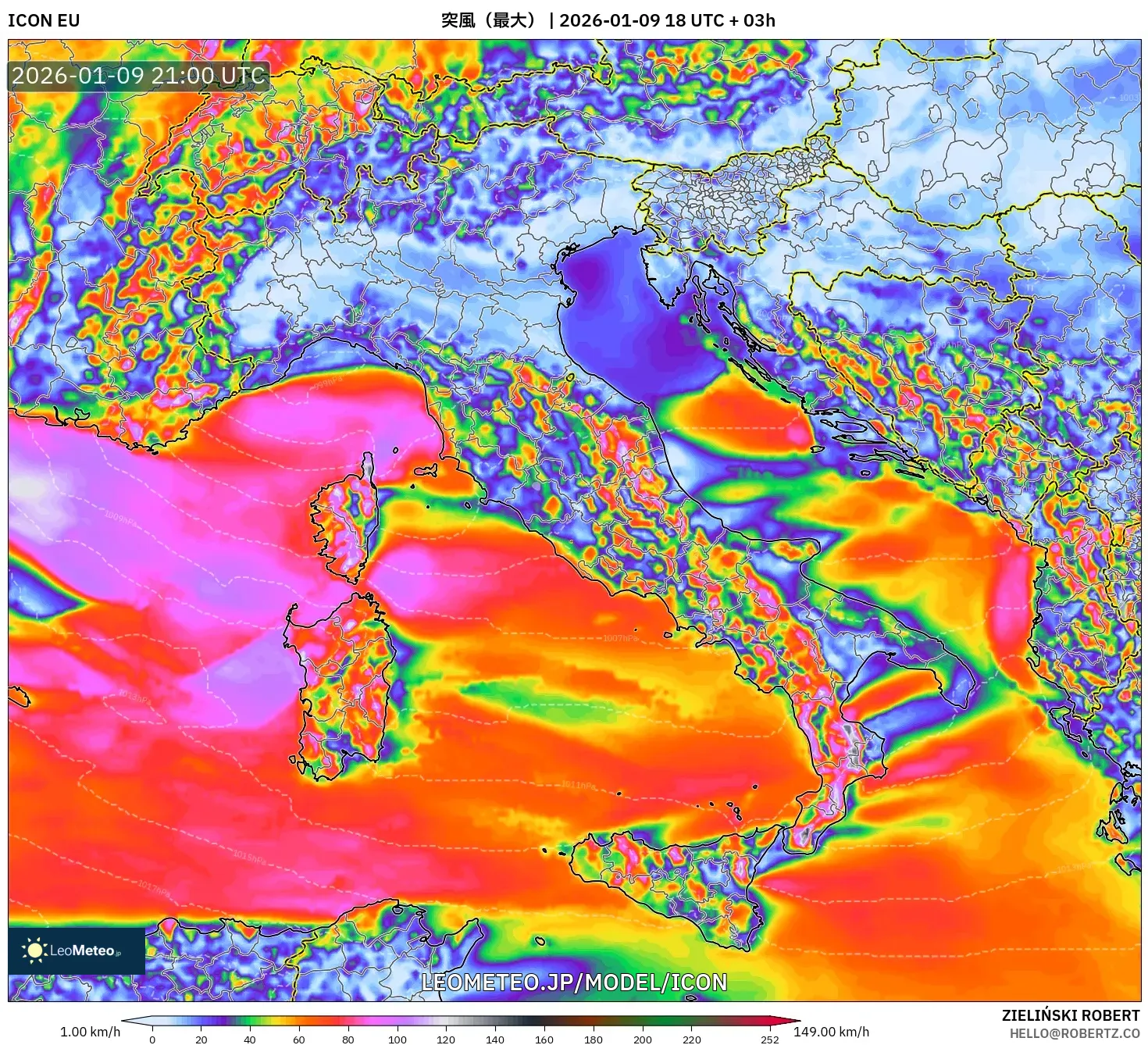
Task: Click the 1011hPa isobar label
Action: tap(579, 785)
